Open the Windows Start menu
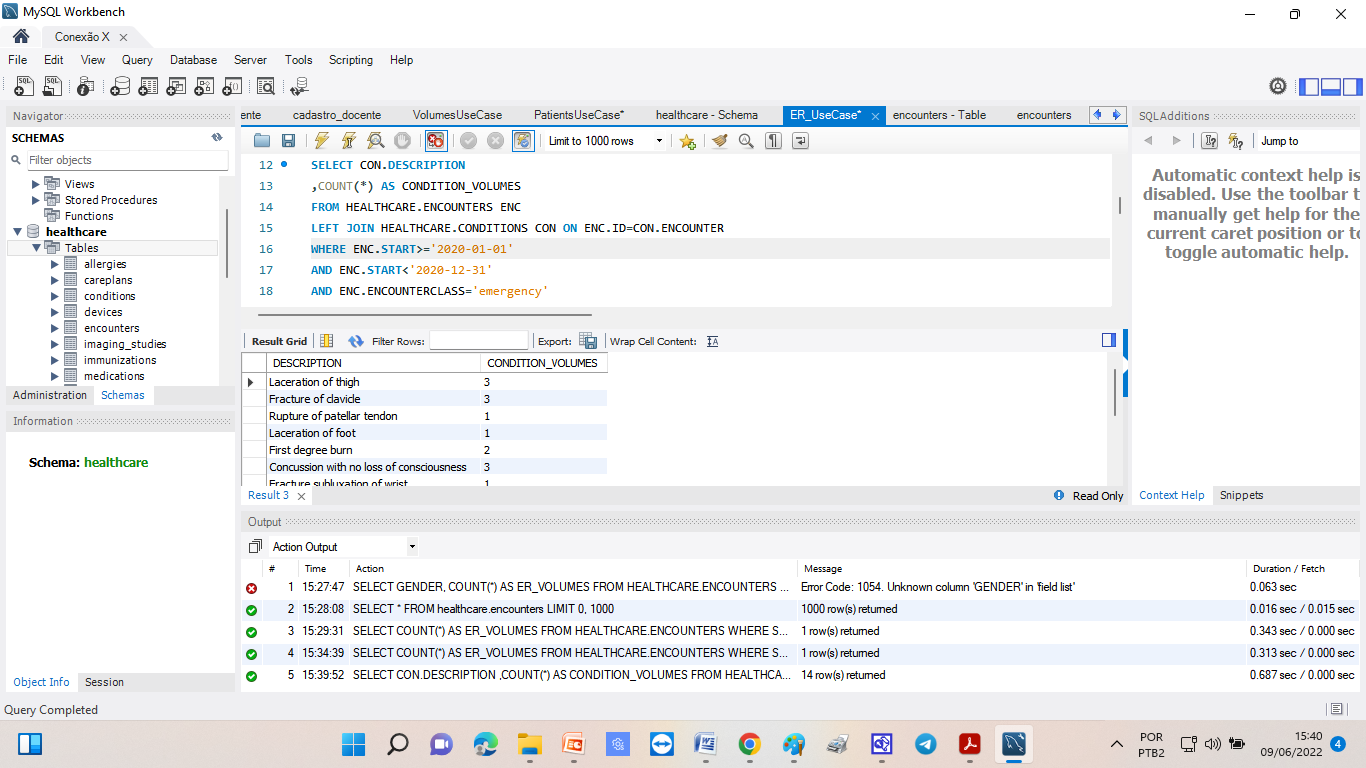 click(354, 744)
